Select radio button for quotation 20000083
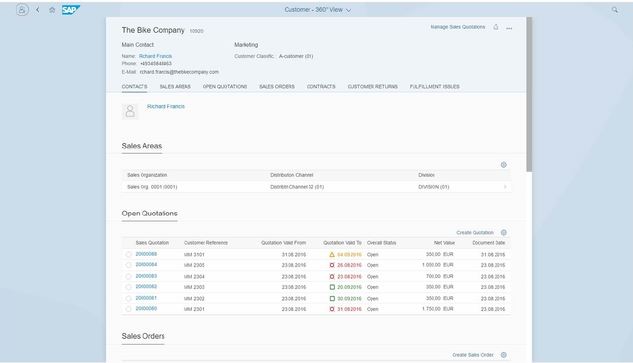 click(x=128, y=277)
